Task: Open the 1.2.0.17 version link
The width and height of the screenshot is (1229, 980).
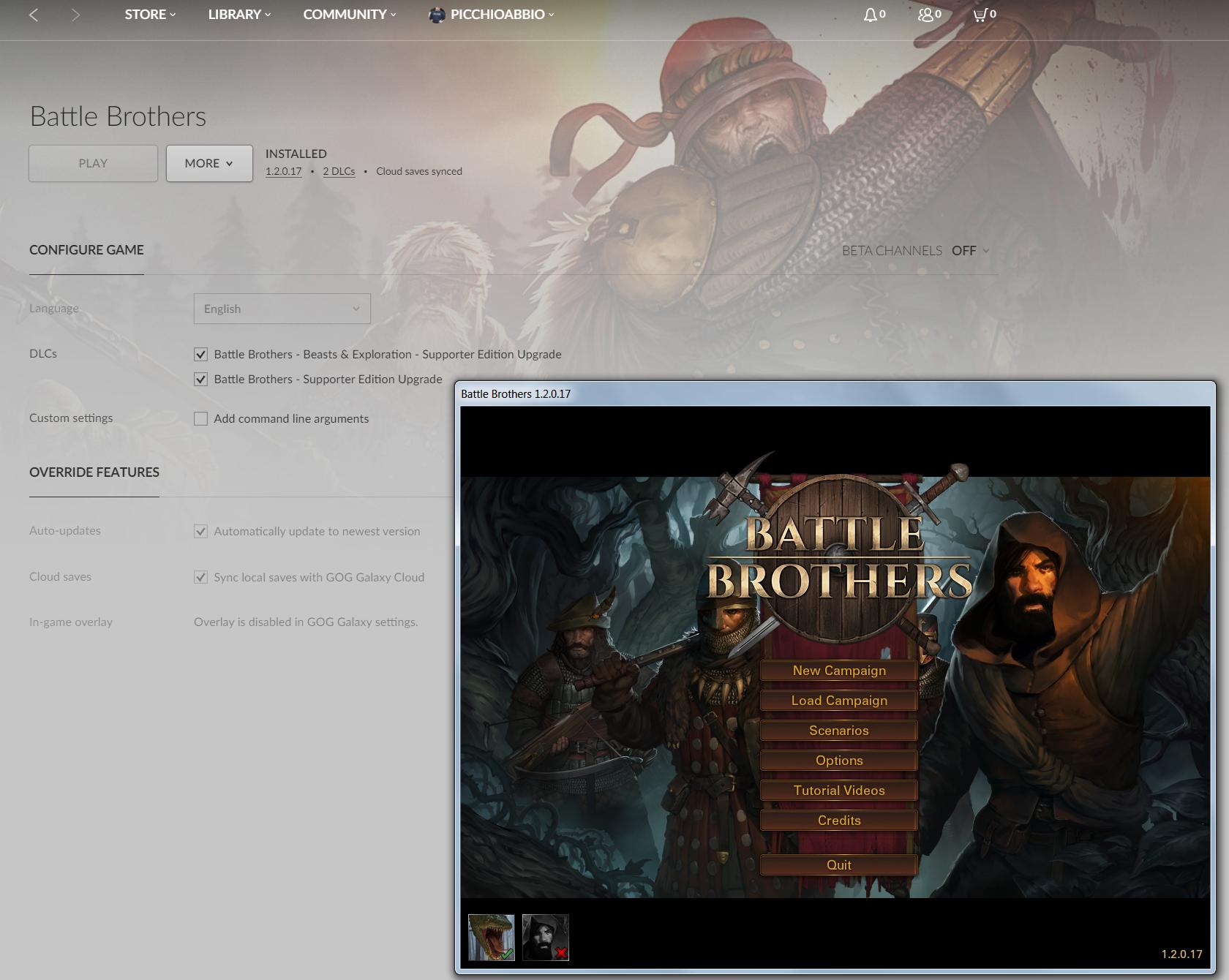Action: click(284, 171)
